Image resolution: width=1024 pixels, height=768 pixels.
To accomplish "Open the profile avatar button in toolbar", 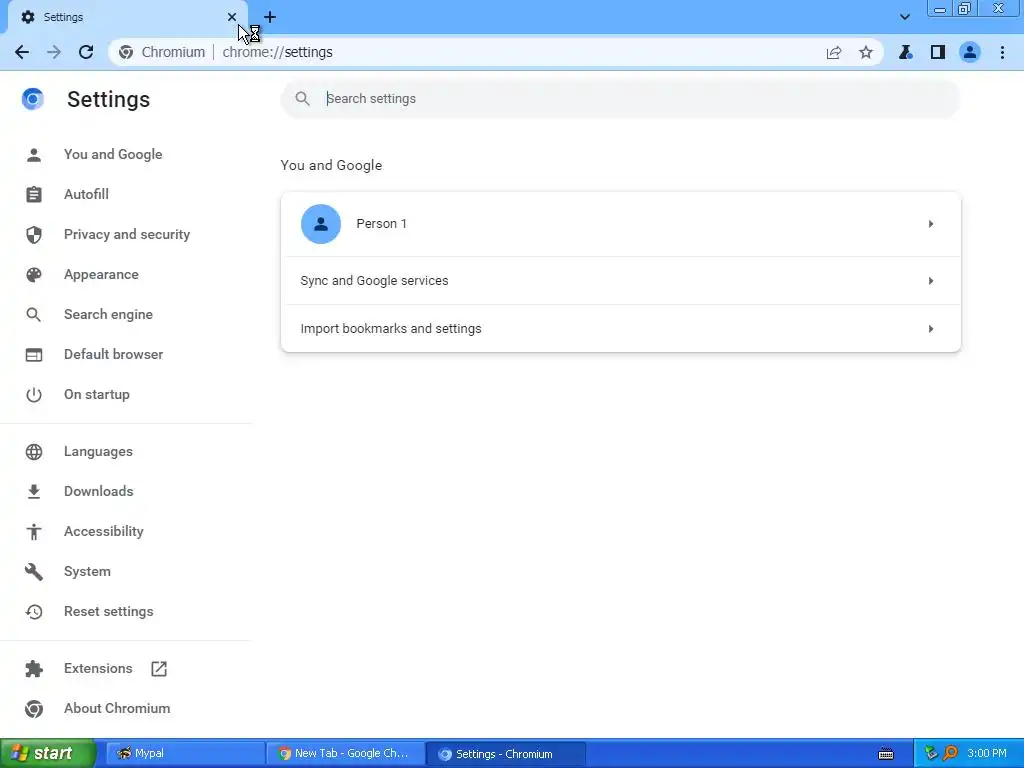I will tap(970, 52).
